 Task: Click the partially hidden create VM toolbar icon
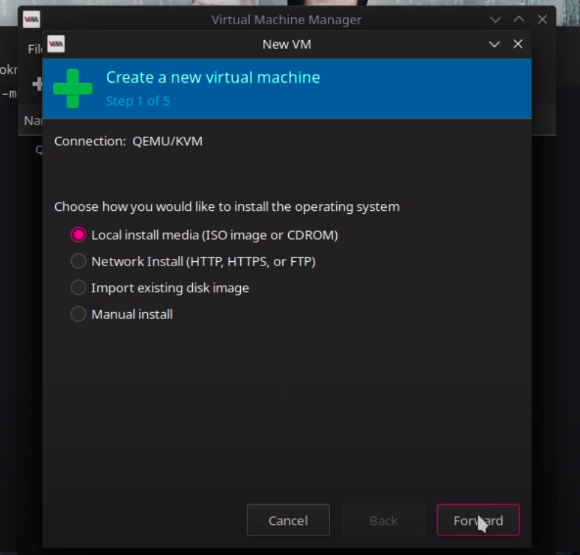(x=37, y=84)
